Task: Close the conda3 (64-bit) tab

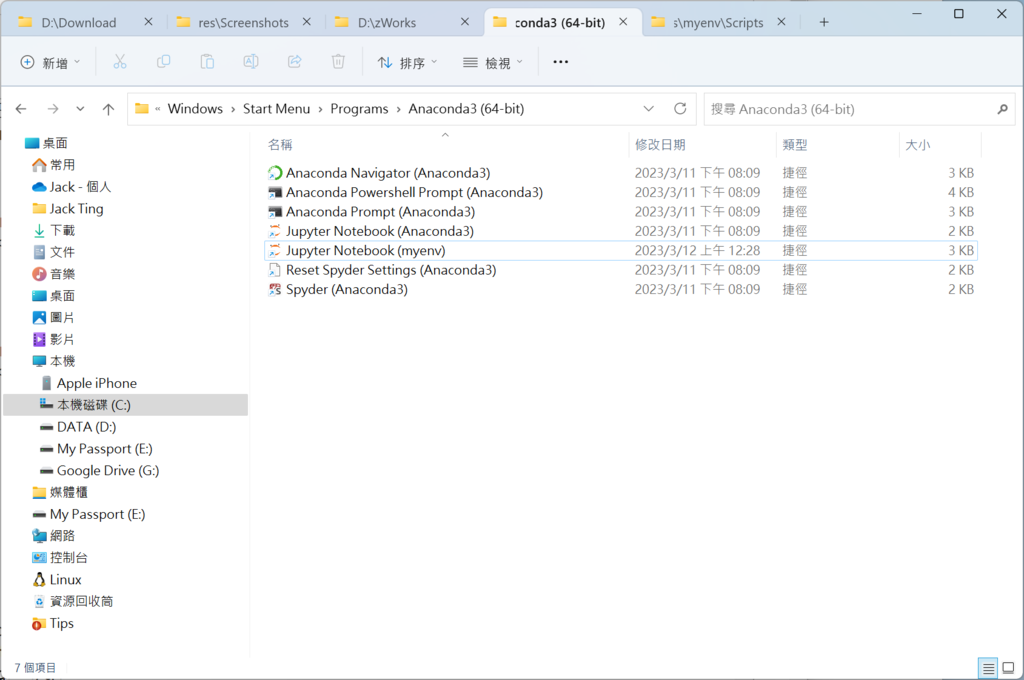Action: [623, 22]
